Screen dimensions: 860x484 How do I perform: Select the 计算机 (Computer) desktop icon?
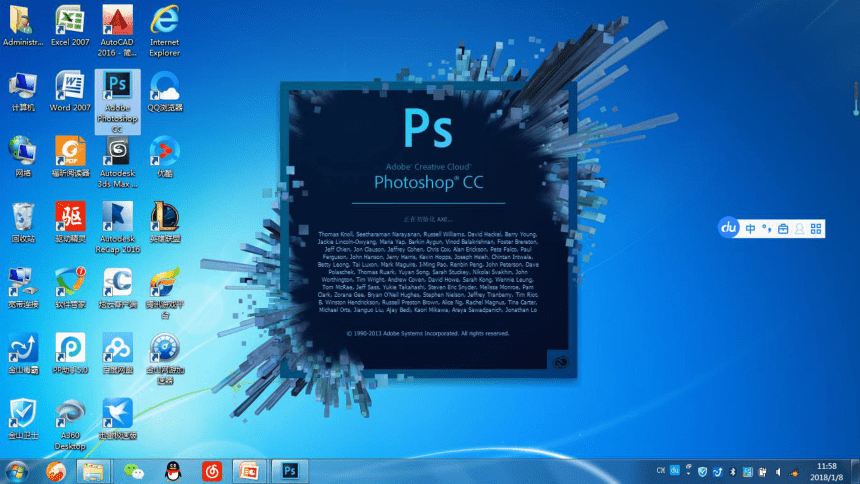pyautogui.click(x=22, y=92)
